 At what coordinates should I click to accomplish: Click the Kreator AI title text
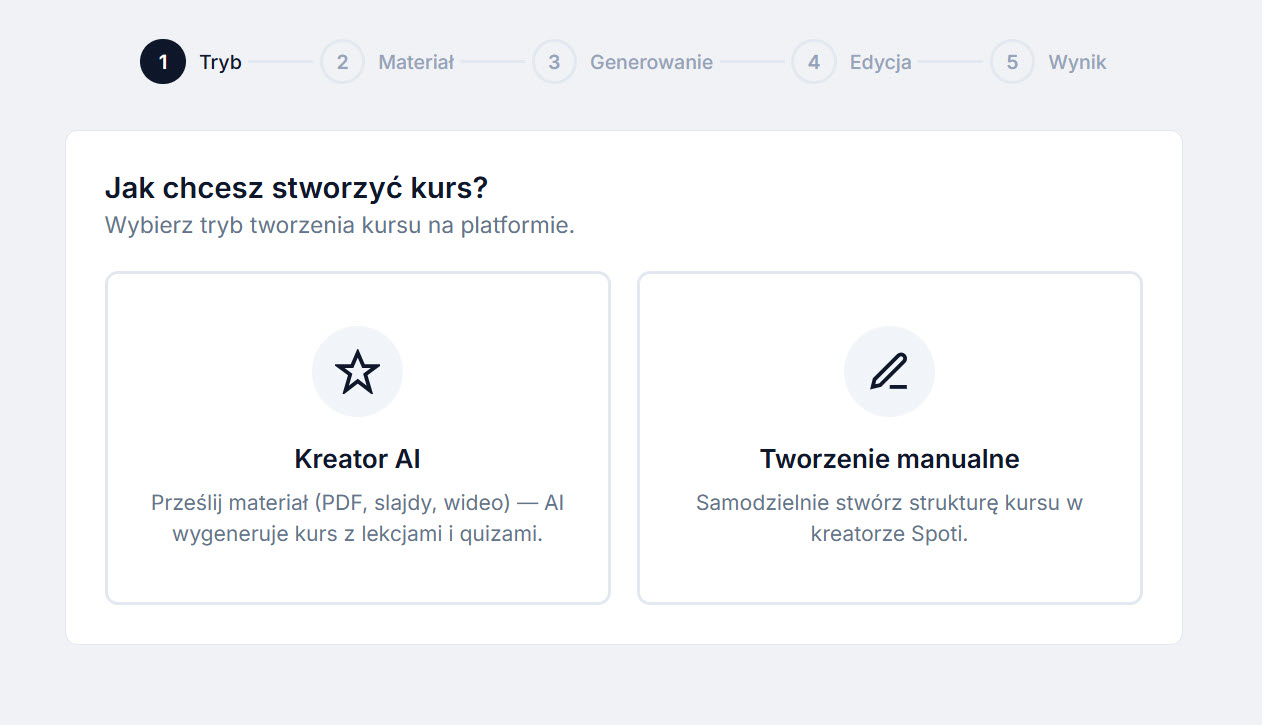pos(357,458)
